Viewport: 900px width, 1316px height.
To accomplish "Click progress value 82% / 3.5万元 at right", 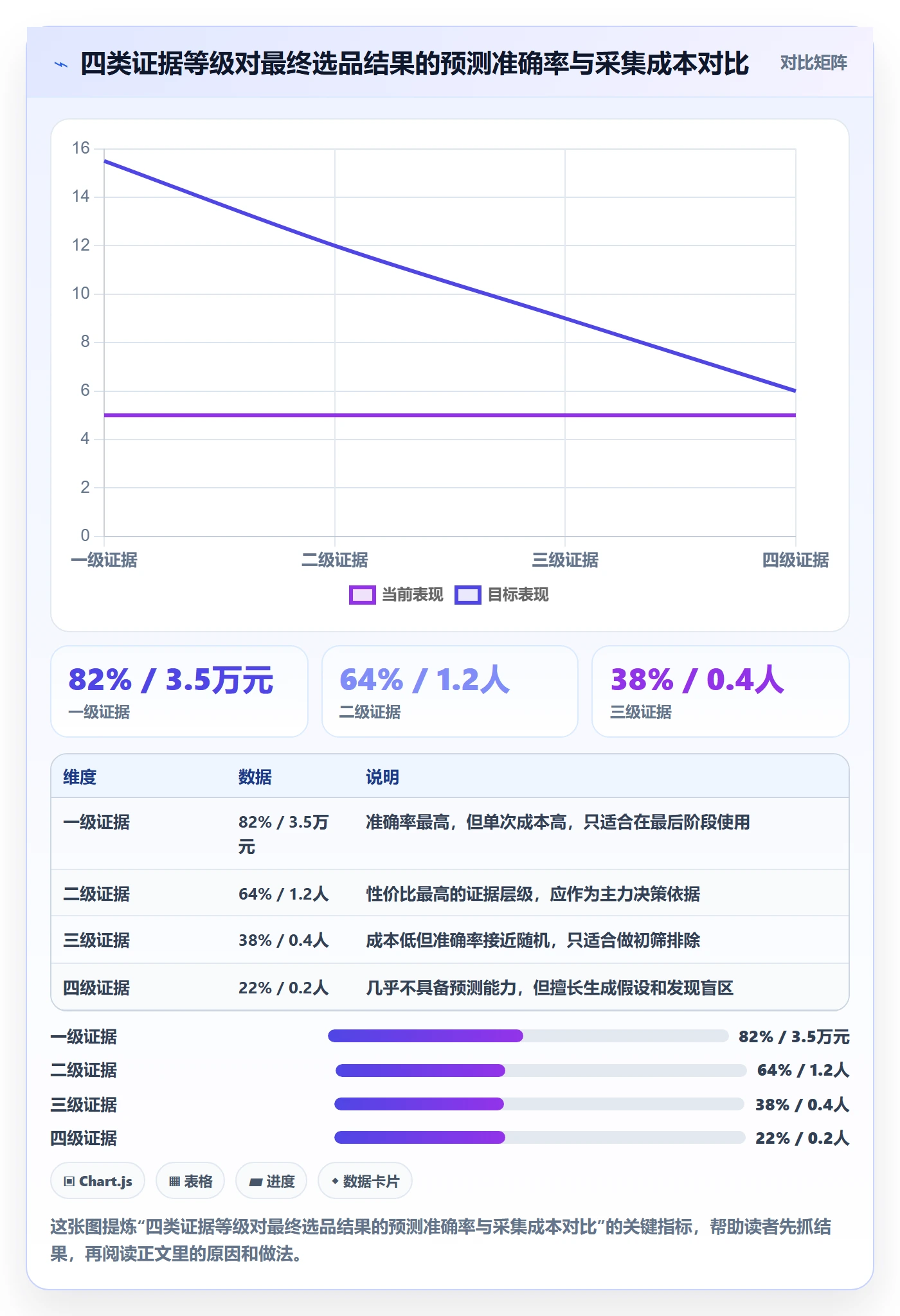I will (794, 1036).
